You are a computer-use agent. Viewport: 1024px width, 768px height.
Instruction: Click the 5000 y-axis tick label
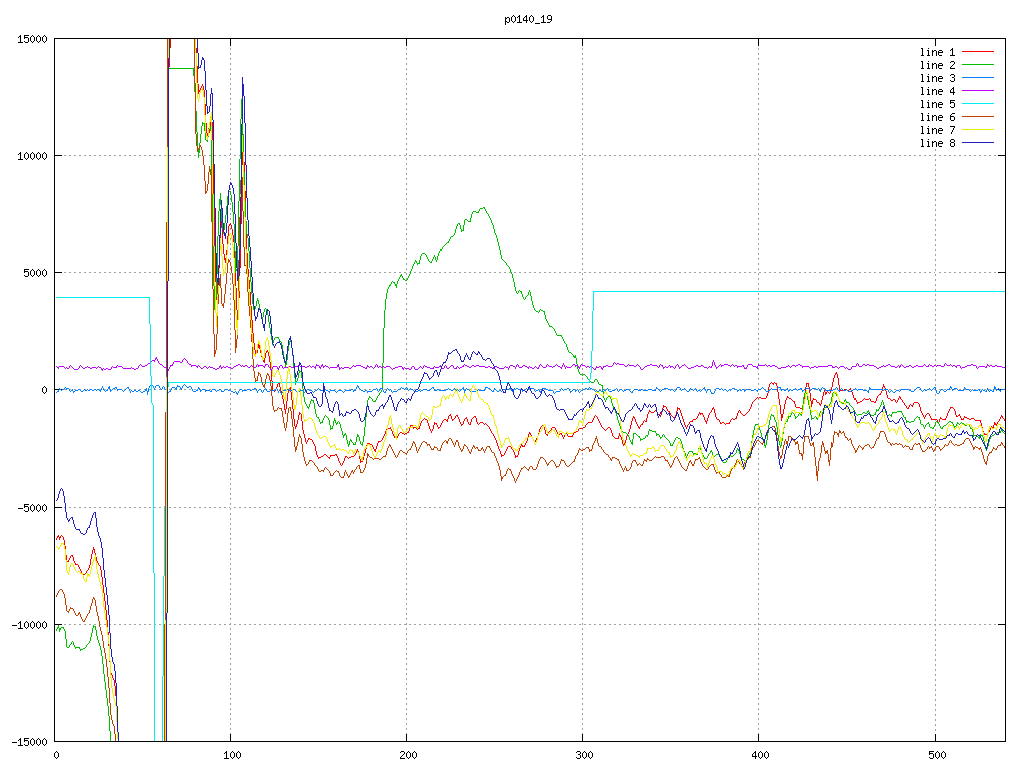(36, 273)
